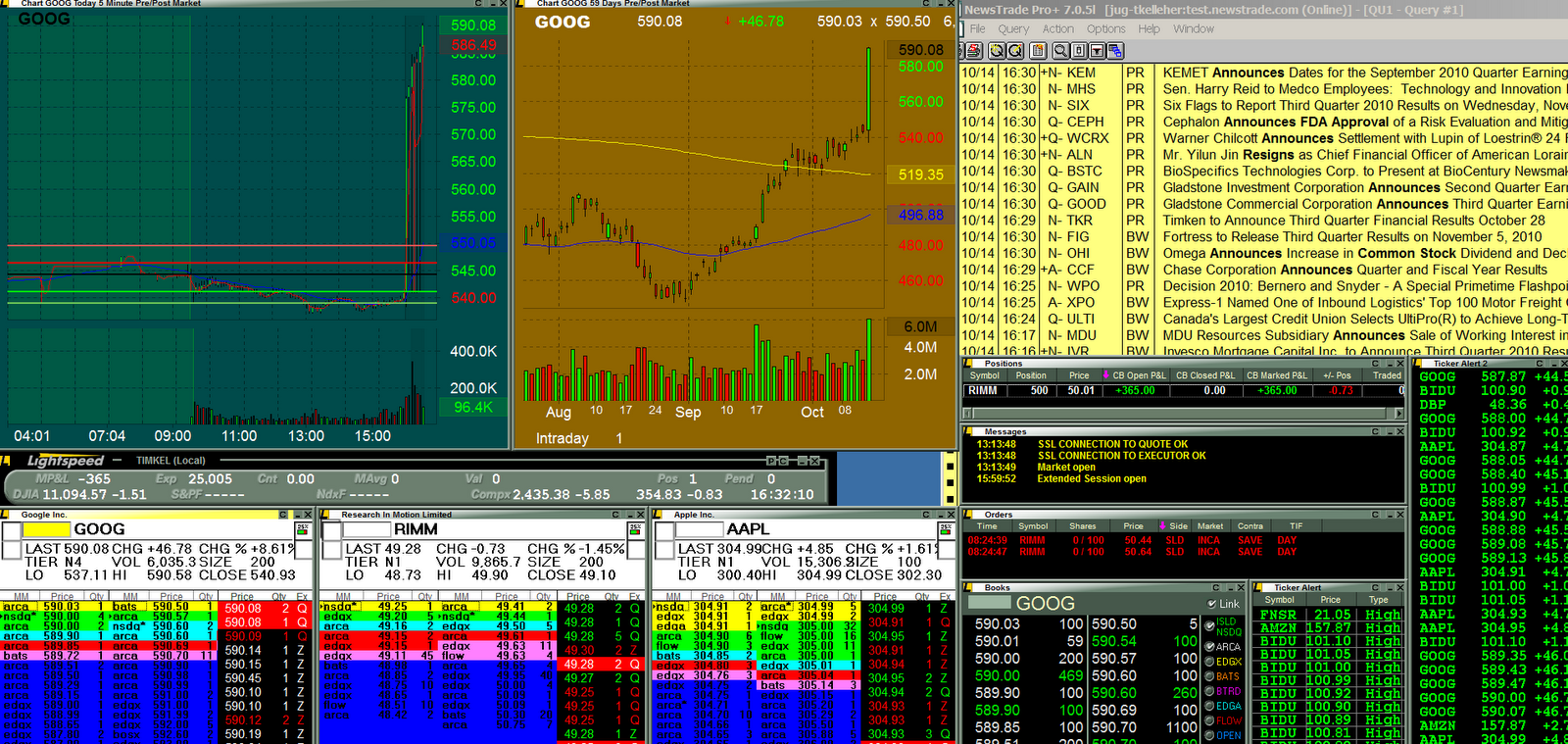The width and height of the screenshot is (1568, 744).
Task: Open the Options menu
Action: tap(1106, 29)
